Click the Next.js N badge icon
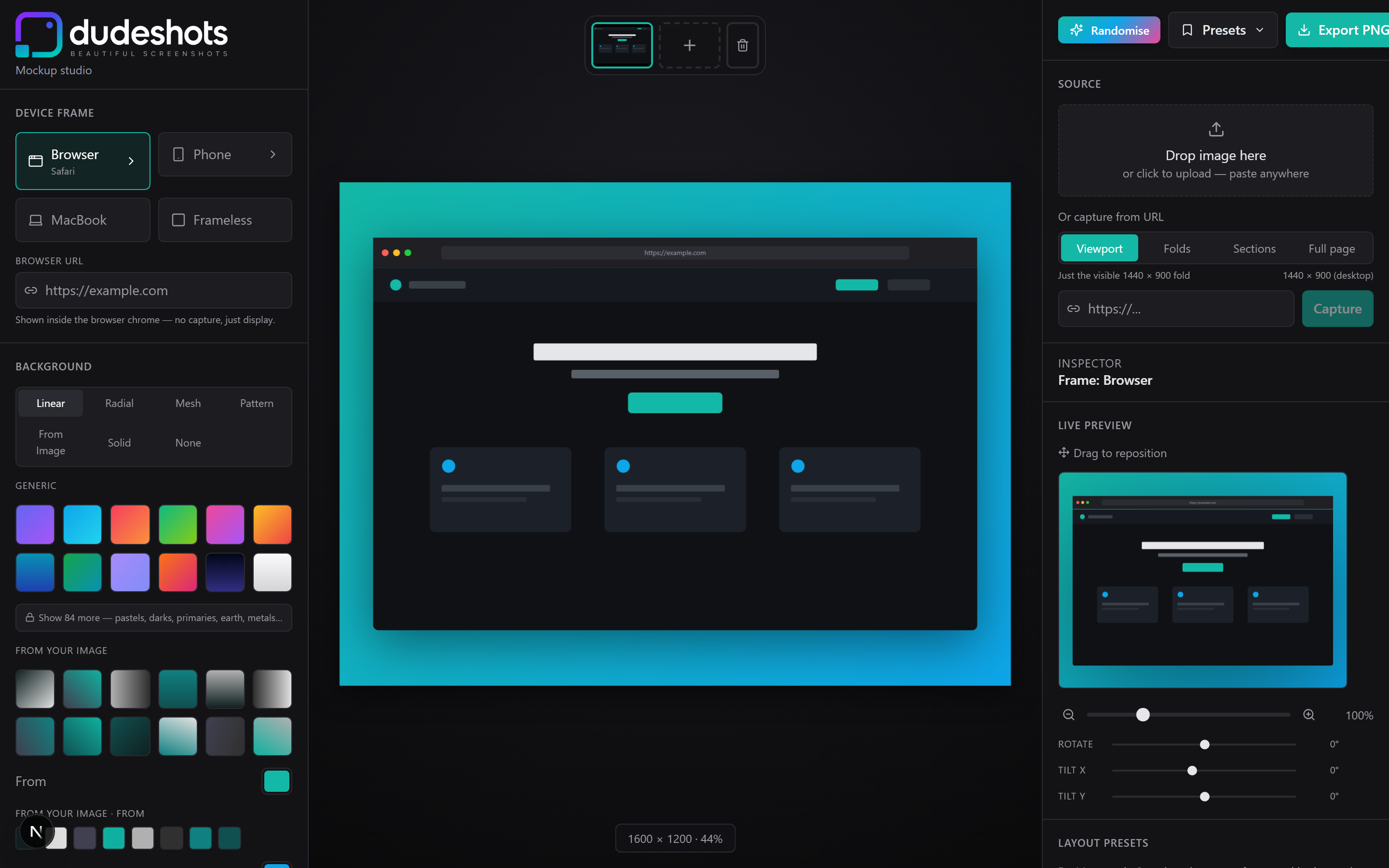 (x=36, y=832)
